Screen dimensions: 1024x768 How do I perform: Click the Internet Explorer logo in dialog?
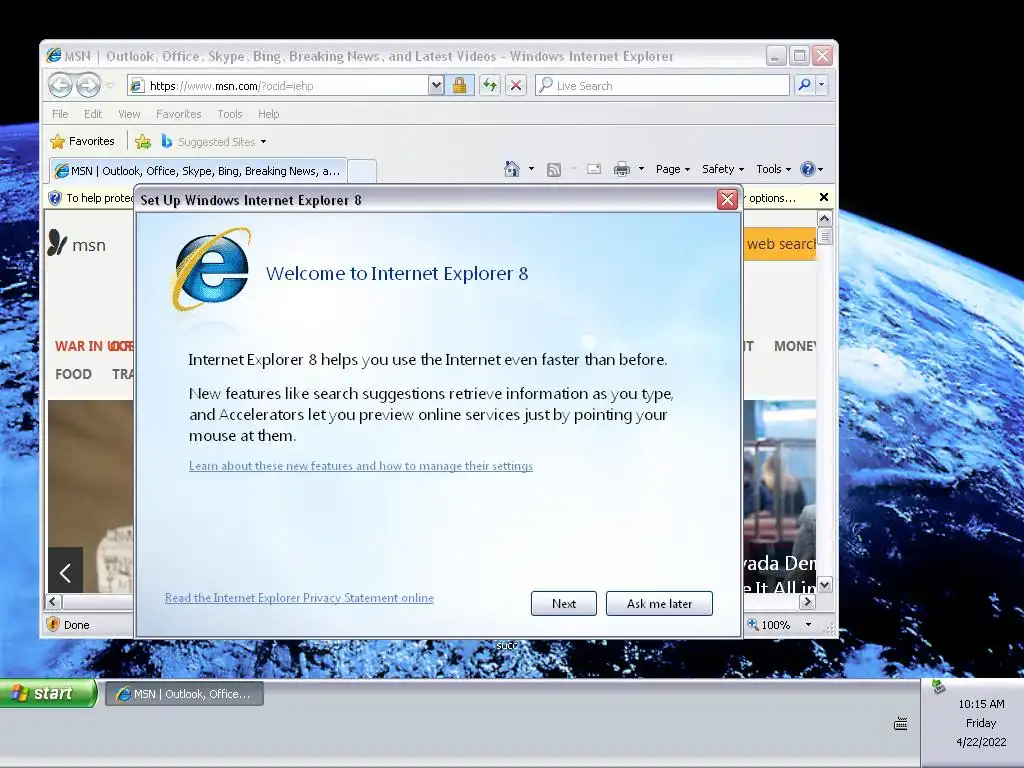click(211, 270)
